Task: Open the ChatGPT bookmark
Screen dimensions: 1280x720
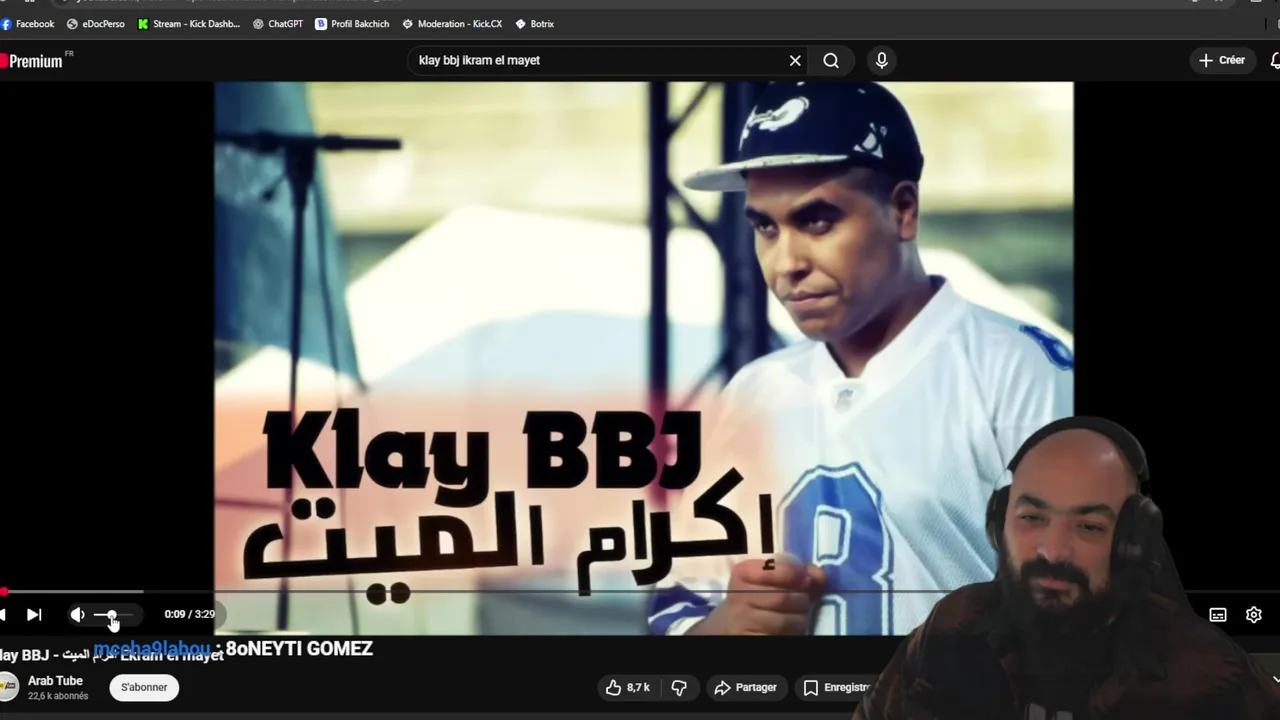Action: pyautogui.click(x=278, y=24)
